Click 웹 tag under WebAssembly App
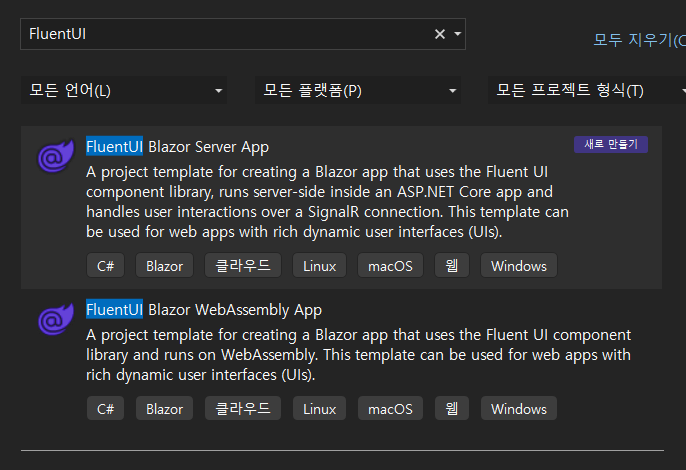The image size is (686, 470). (x=452, y=409)
